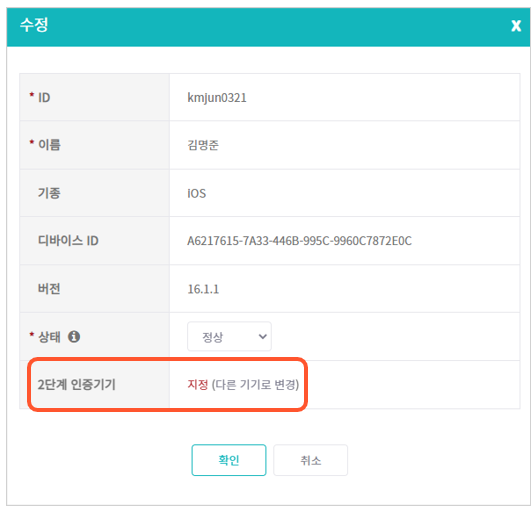Click the name value 김명준

203,145
